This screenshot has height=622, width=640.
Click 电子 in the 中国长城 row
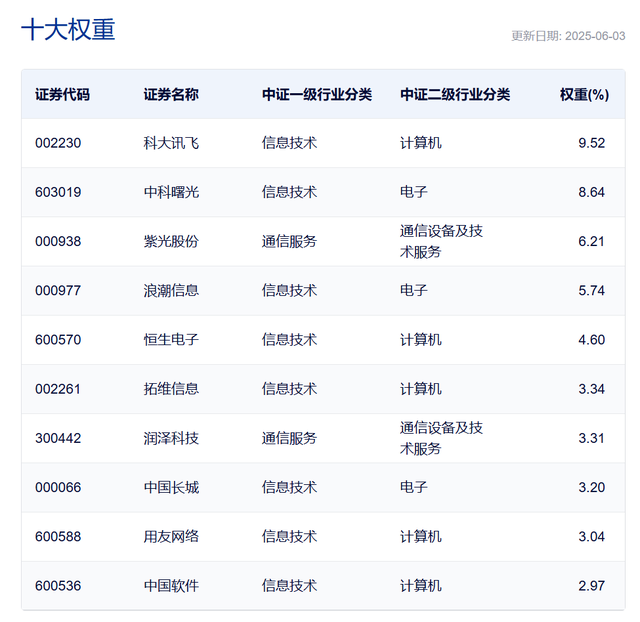[413, 487]
